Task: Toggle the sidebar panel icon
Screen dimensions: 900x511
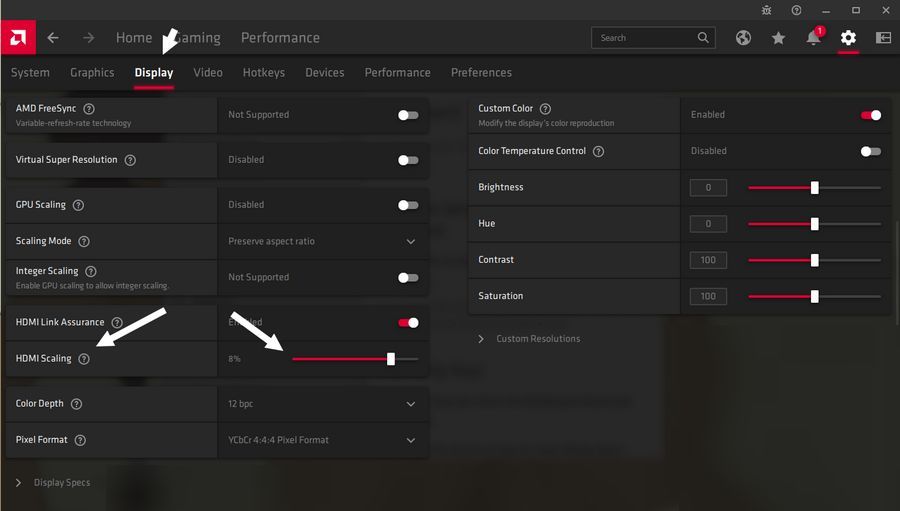Action: [x=883, y=38]
